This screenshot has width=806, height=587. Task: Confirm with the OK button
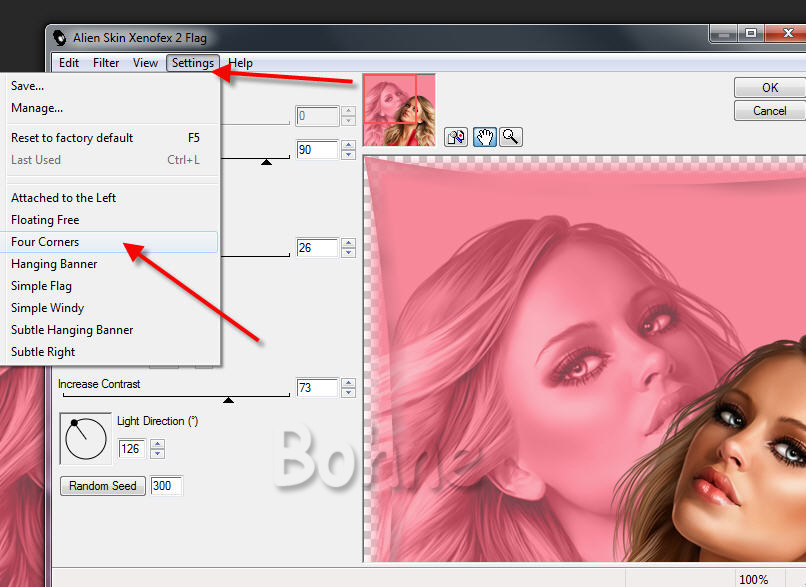point(770,88)
